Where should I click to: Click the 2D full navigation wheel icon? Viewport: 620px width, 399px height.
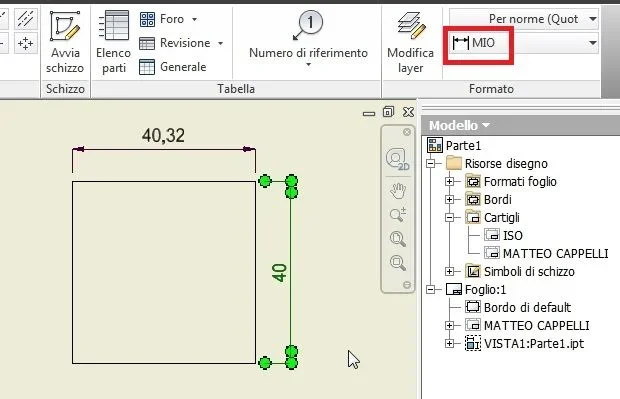point(397,159)
